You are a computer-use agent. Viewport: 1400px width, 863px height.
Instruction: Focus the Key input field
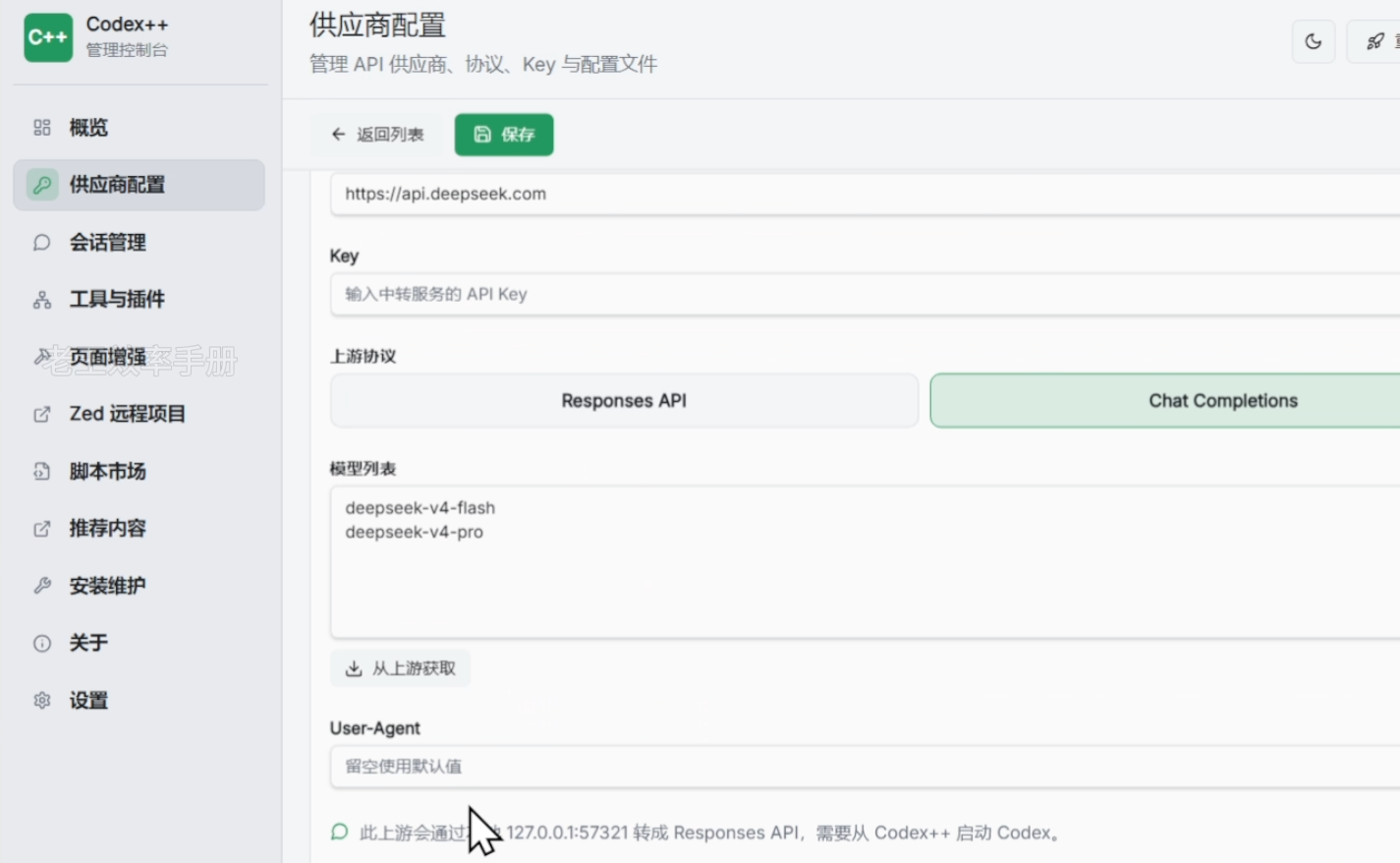click(865, 294)
